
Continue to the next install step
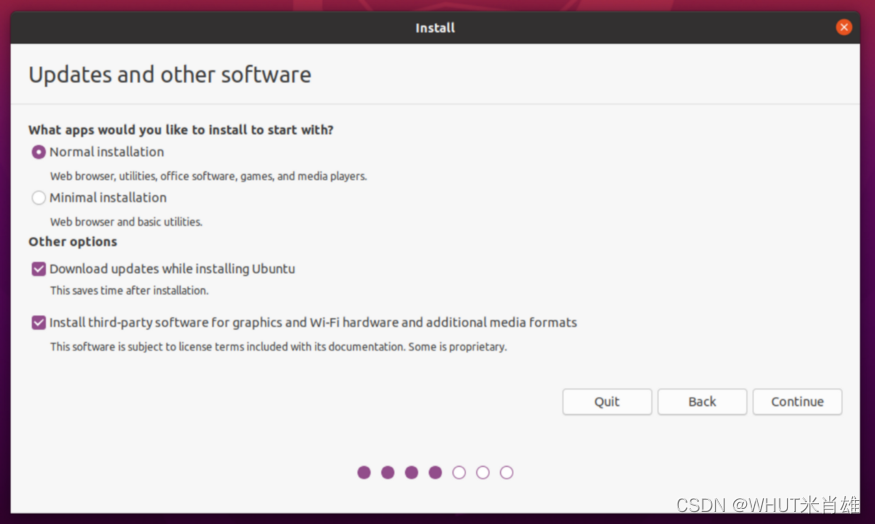tap(797, 402)
